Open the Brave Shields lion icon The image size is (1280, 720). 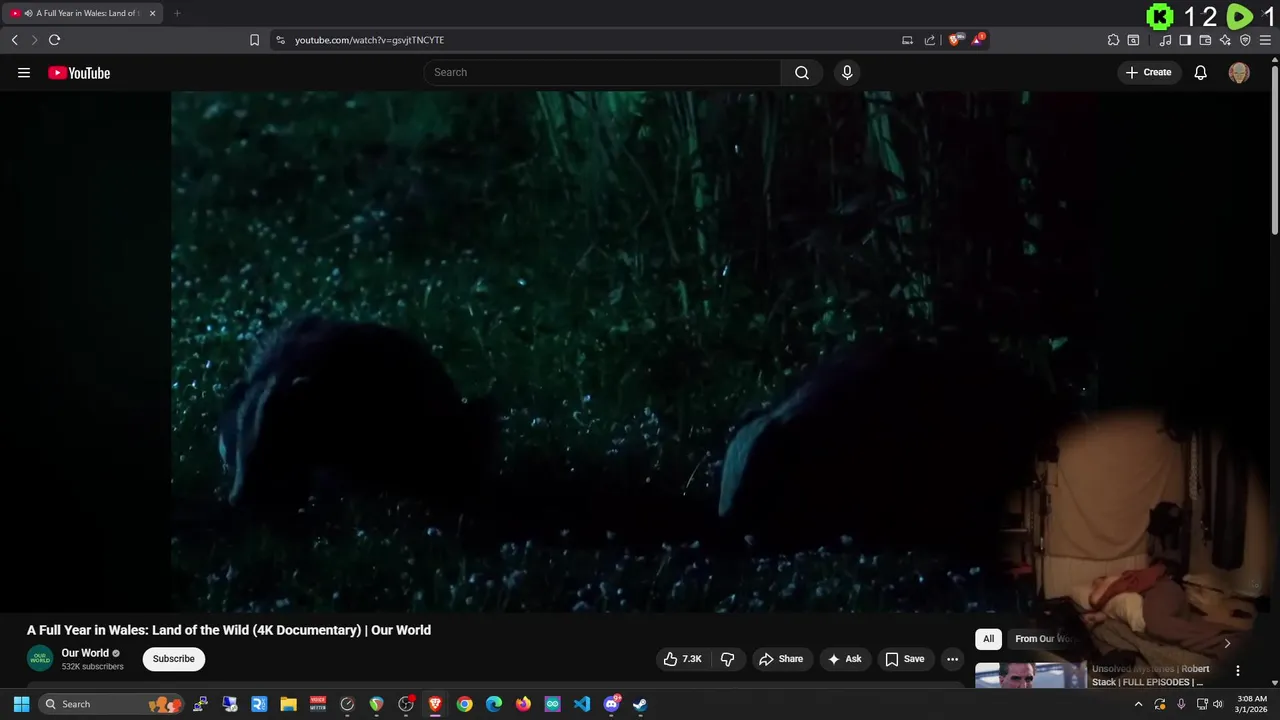[955, 40]
